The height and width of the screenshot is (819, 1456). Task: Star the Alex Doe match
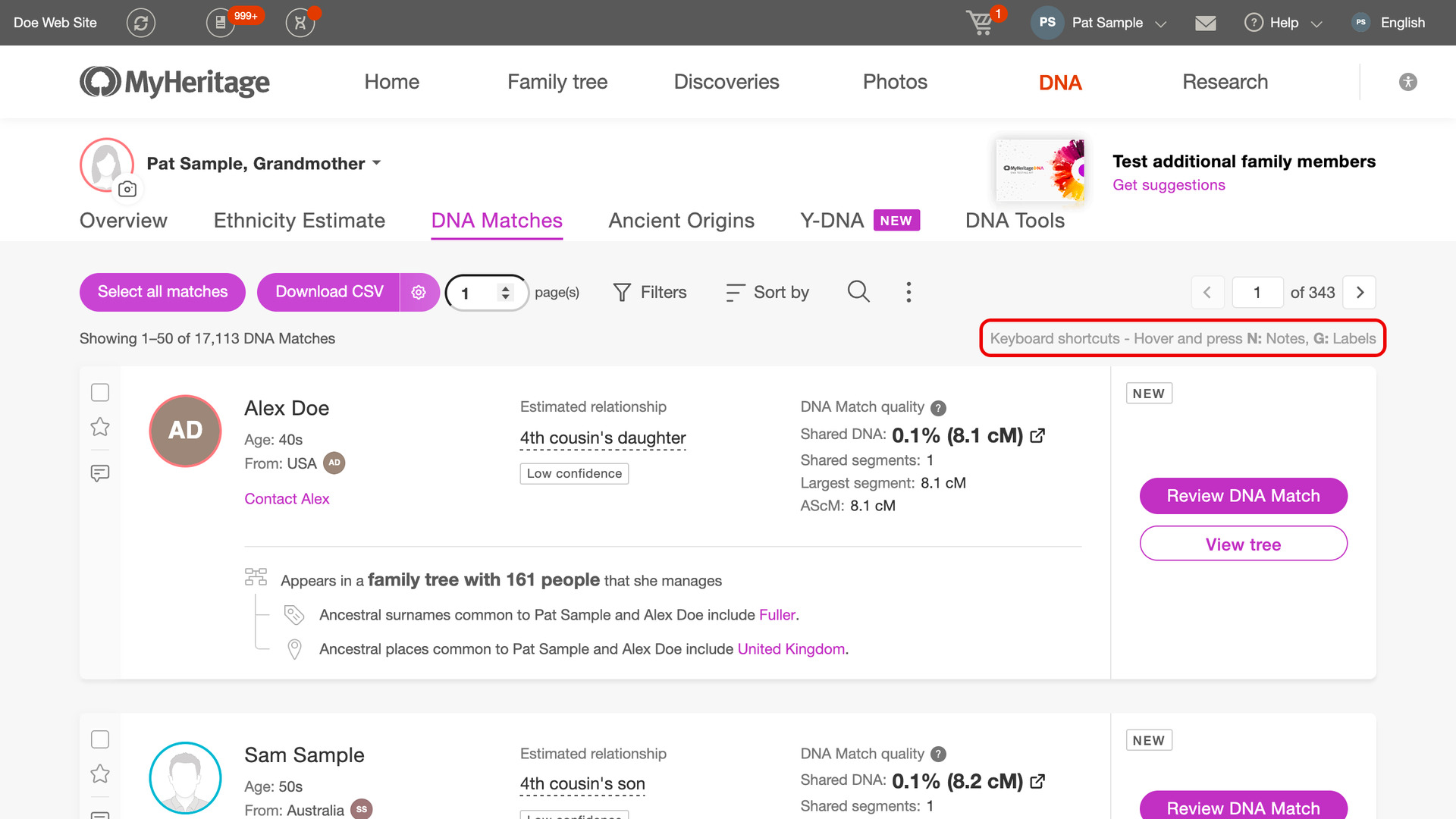[100, 427]
